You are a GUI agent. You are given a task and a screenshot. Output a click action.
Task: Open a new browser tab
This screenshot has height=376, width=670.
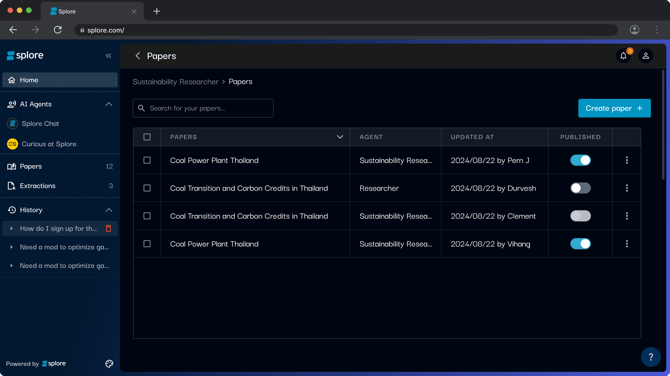156,12
